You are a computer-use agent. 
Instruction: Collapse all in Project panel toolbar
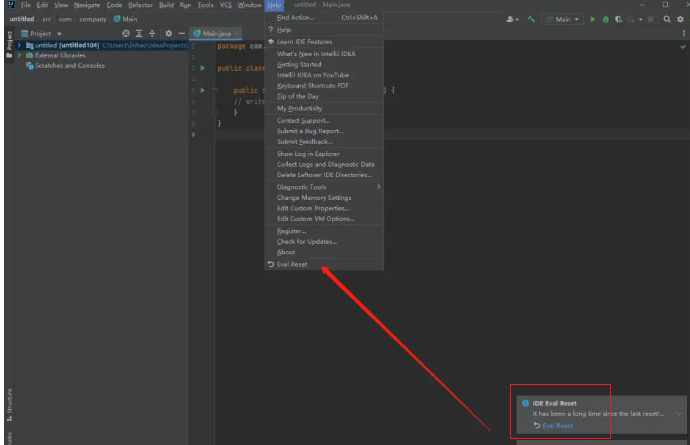pos(152,33)
